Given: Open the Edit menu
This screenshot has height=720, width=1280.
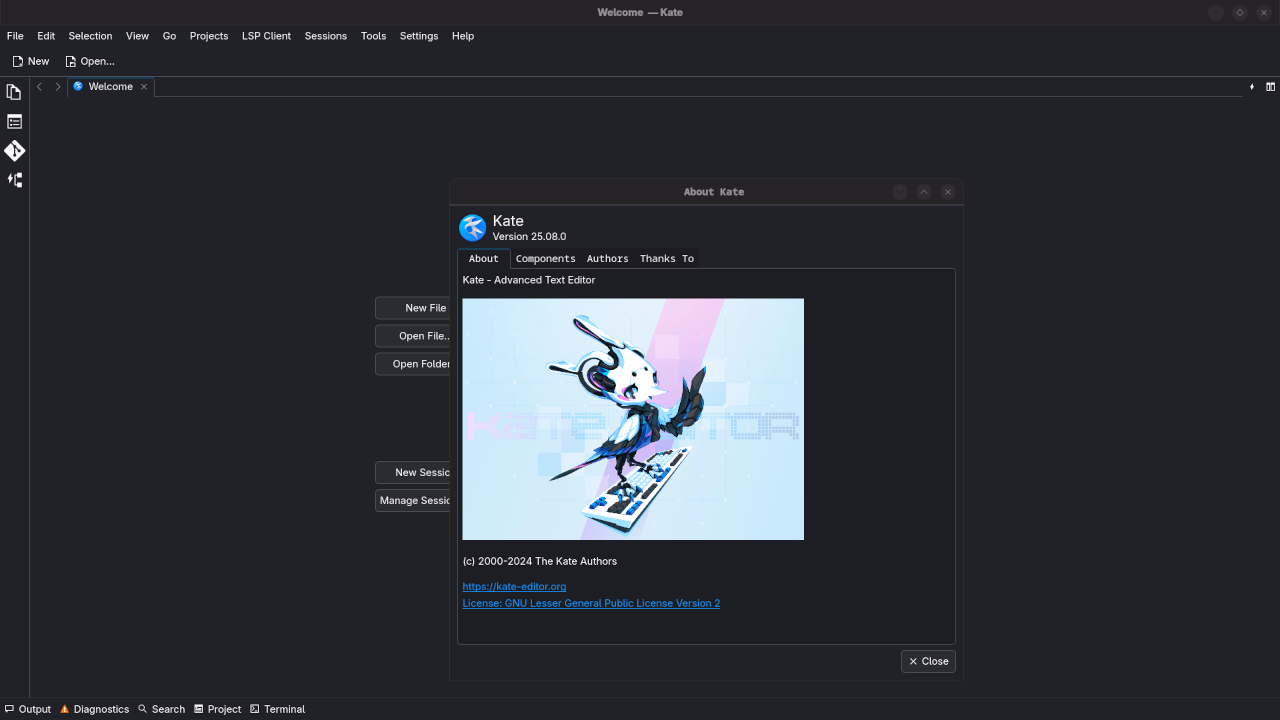Looking at the screenshot, I should (46, 36).
